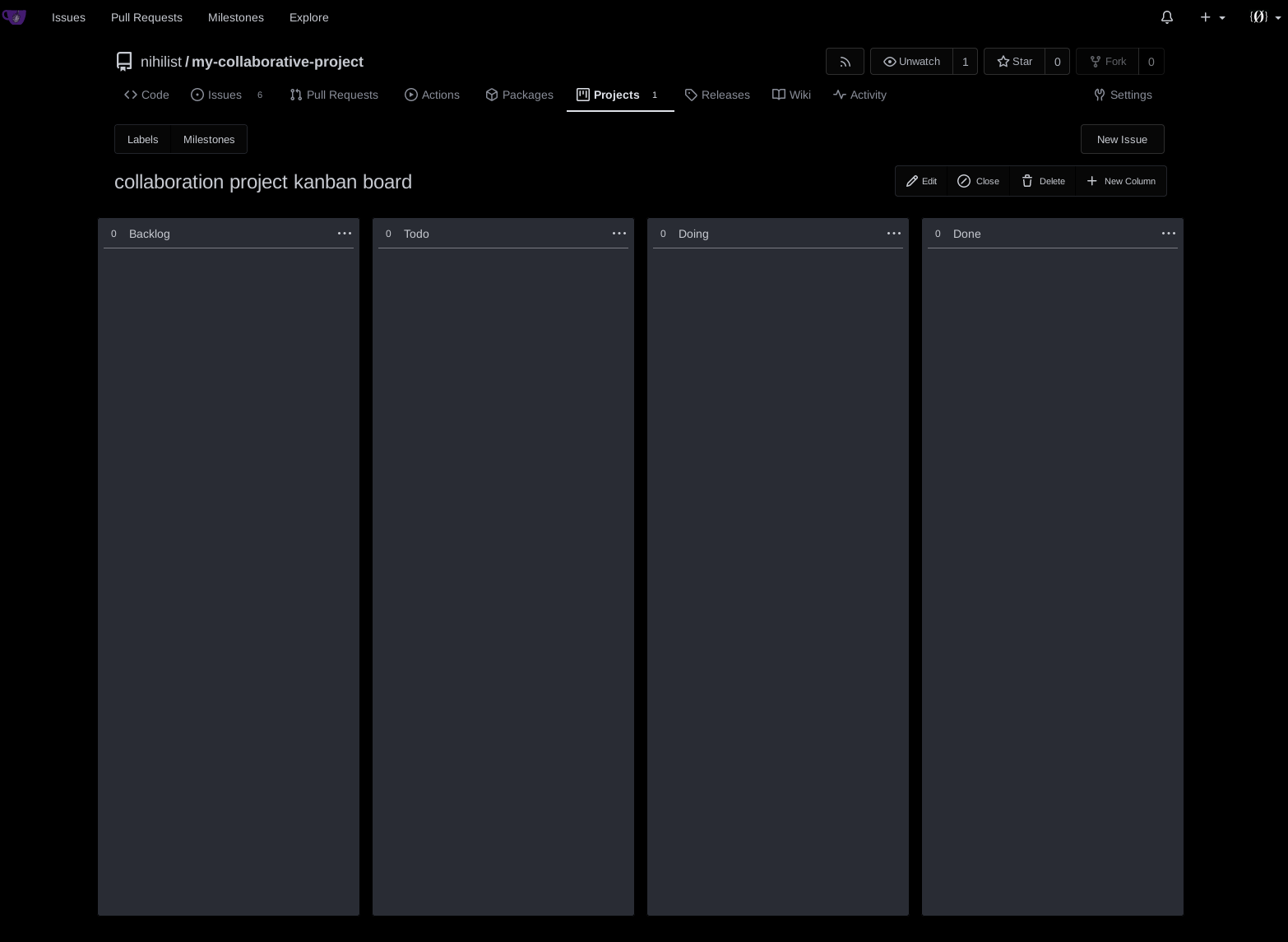Viewport: 1288px width, 942px height.
Task: Star this repository
Action: coord(1014,62)
